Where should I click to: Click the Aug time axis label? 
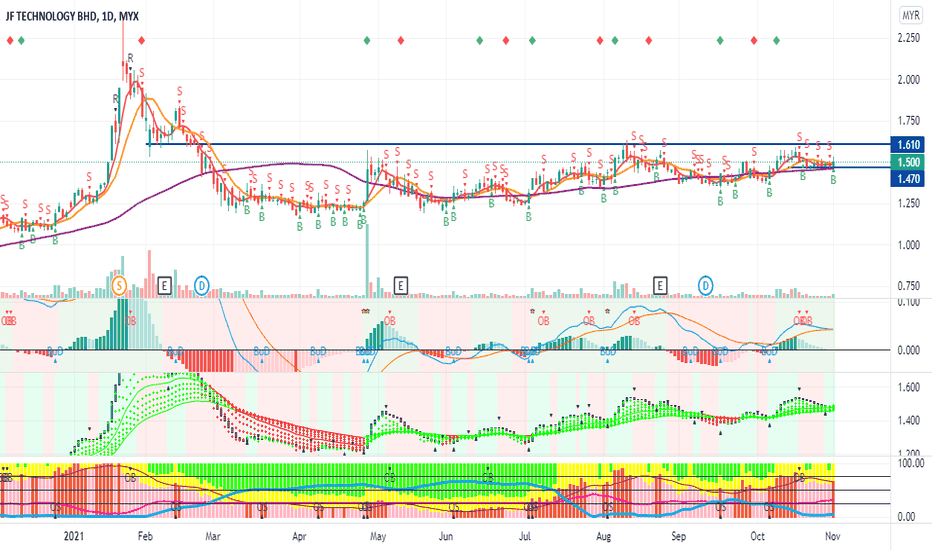pyautogui.click(x=603, y=536)
